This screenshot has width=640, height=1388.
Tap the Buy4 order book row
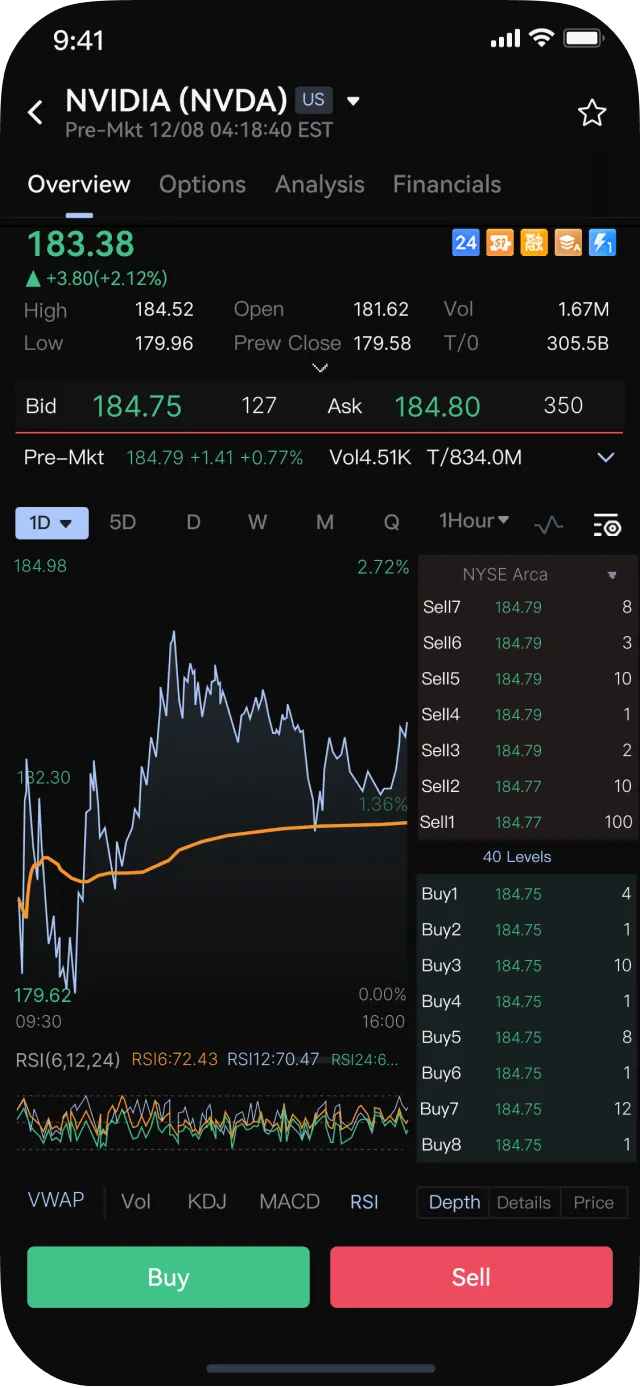tap(527, 1001)
